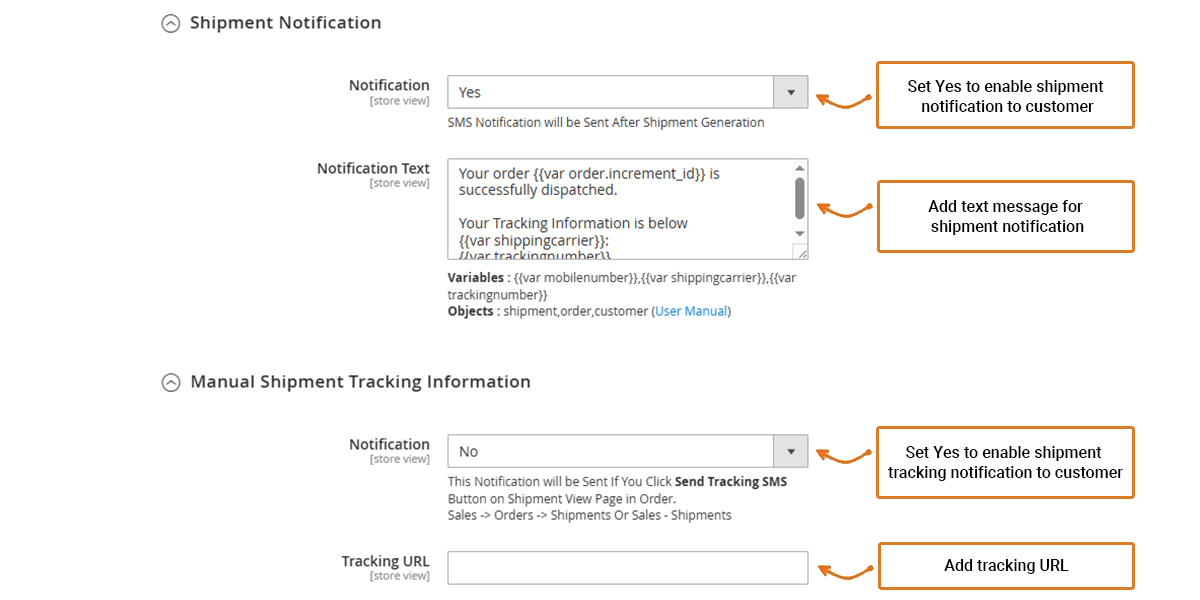1200x600 pixels.
Task: Click the Manual Shipment Tracking Information heading text
Action: (x=360, y=382)
